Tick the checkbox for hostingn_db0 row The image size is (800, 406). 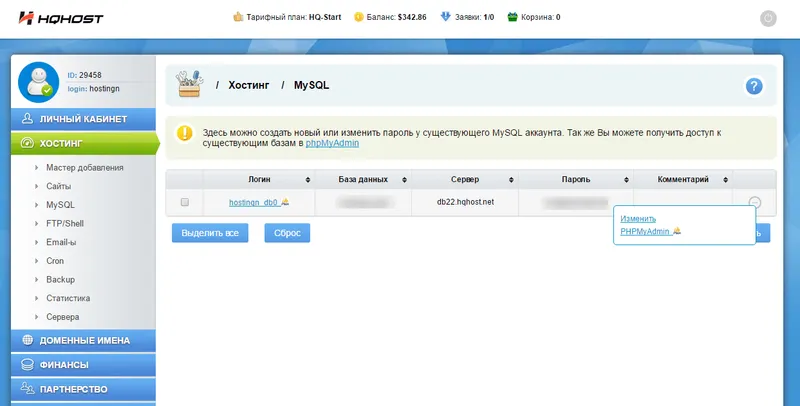[185, 202]
